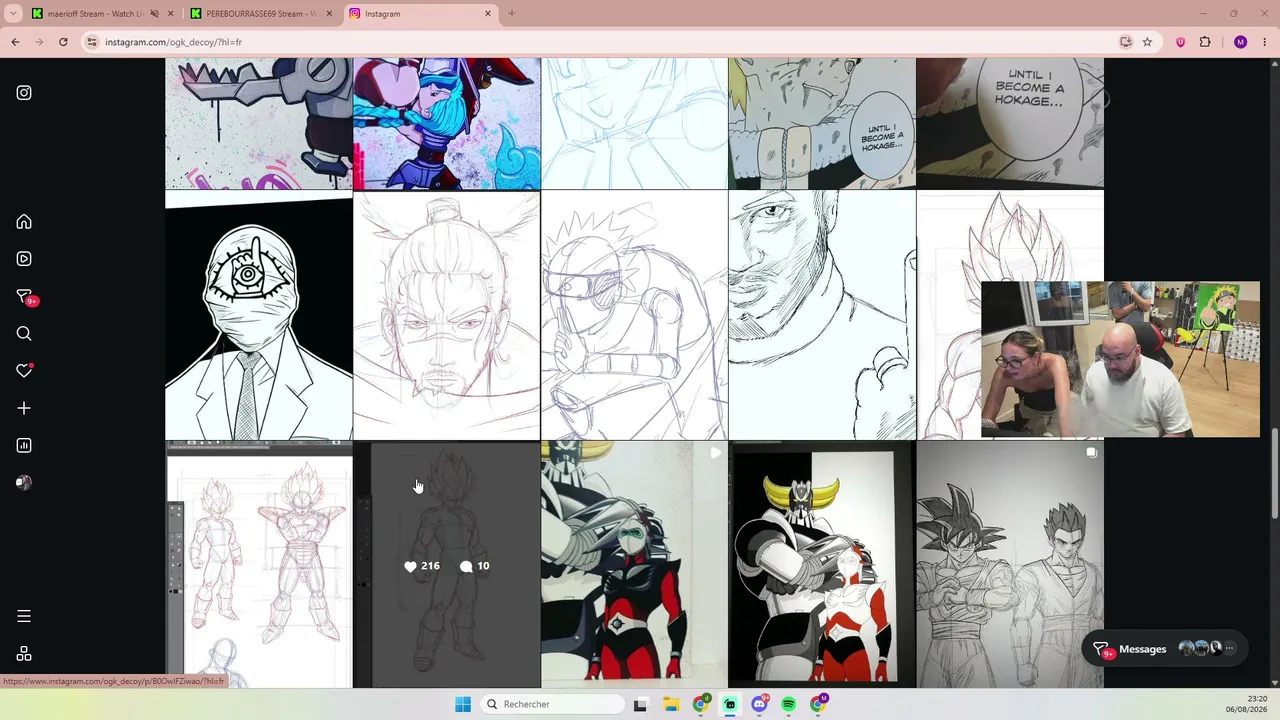Unmute the maerioff Stream tab audio icon
The width and height of the screenshot is (1280, 720).
(x=154, y=14)
